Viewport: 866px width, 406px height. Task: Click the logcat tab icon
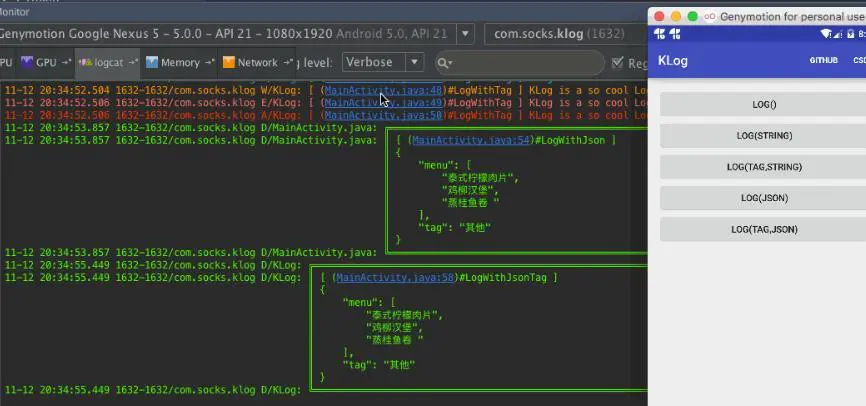[x=86, y=62]
